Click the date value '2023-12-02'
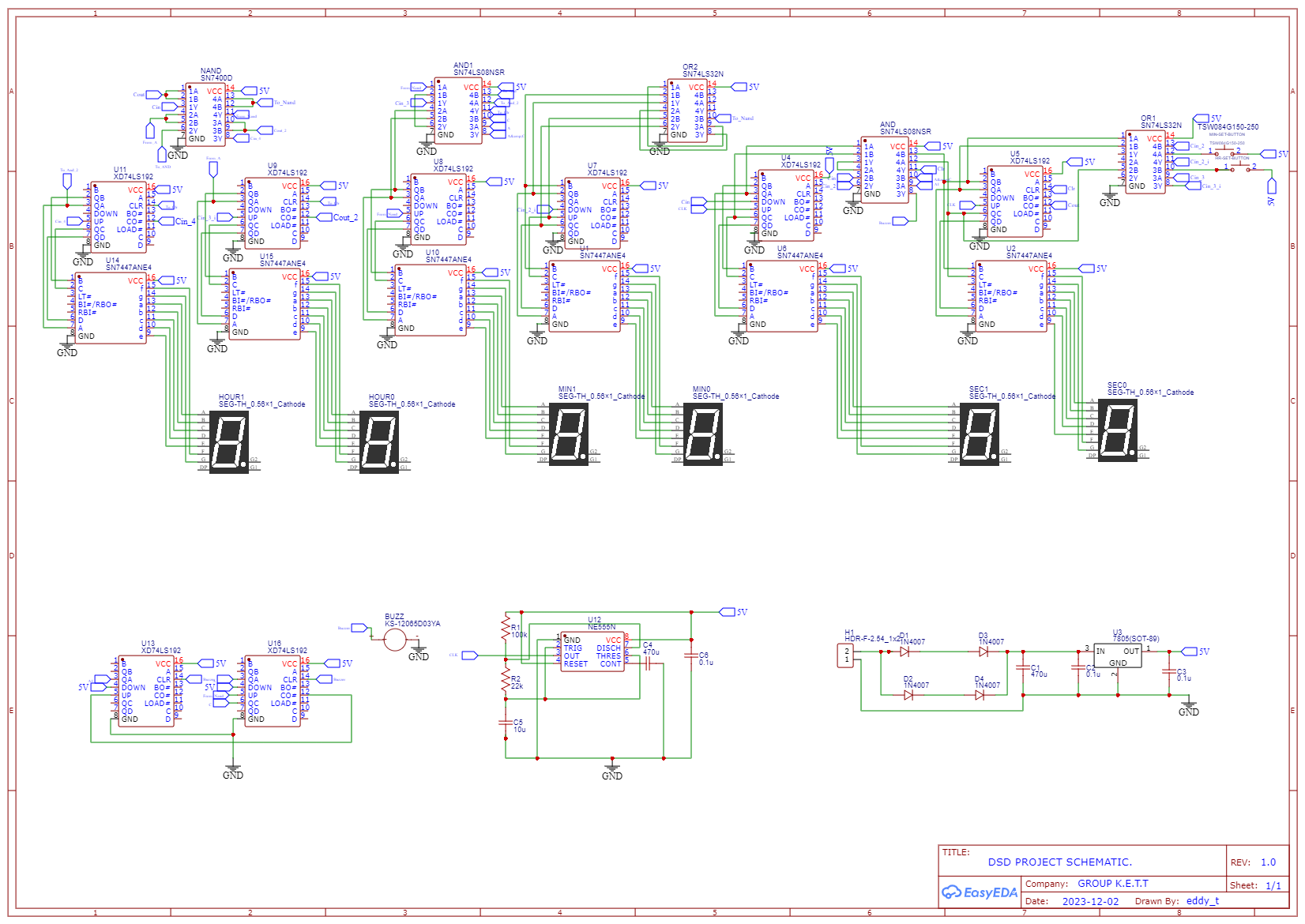The image size is (1305, 924). pyautogui.click(x=1090, y=901)
